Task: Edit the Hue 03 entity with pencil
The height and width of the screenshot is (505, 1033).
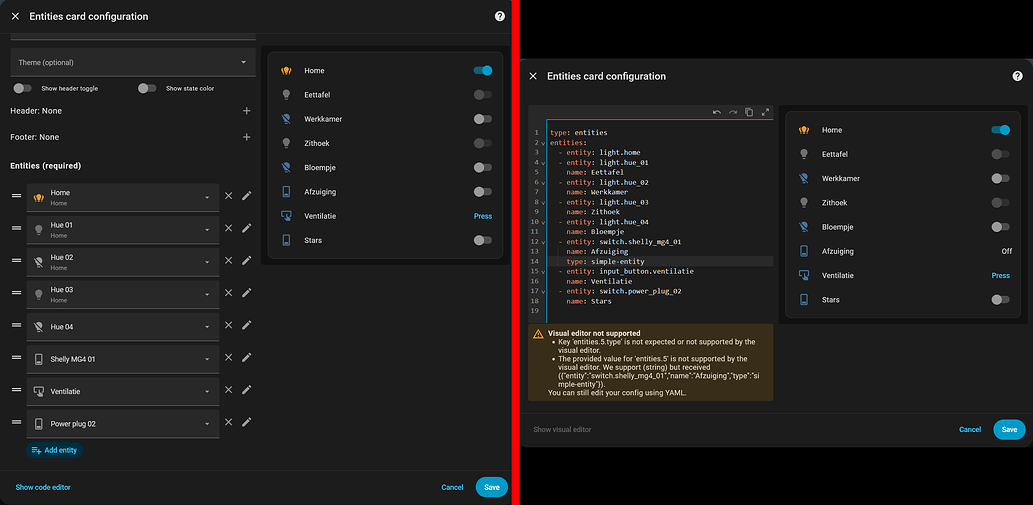Action: click(246, 292)
